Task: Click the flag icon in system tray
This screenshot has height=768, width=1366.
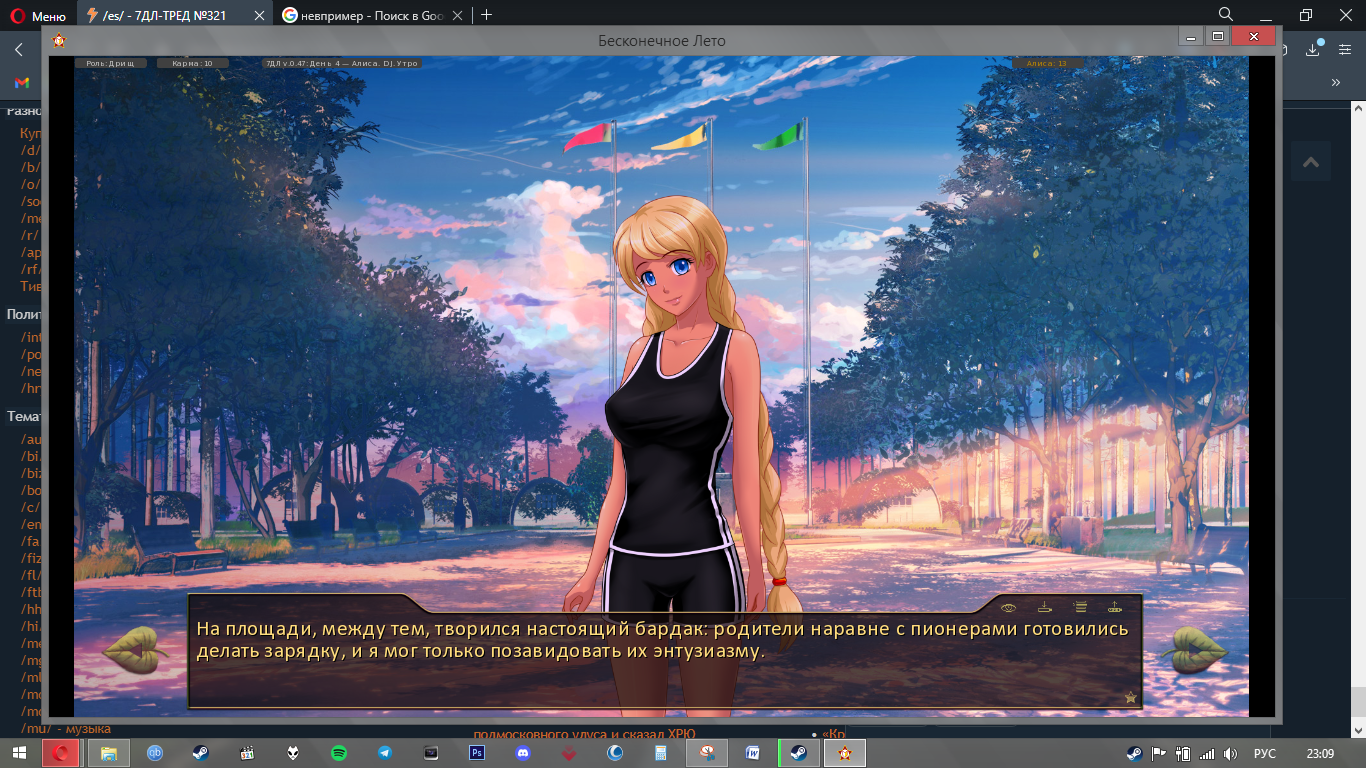Action: (1159, 753)
